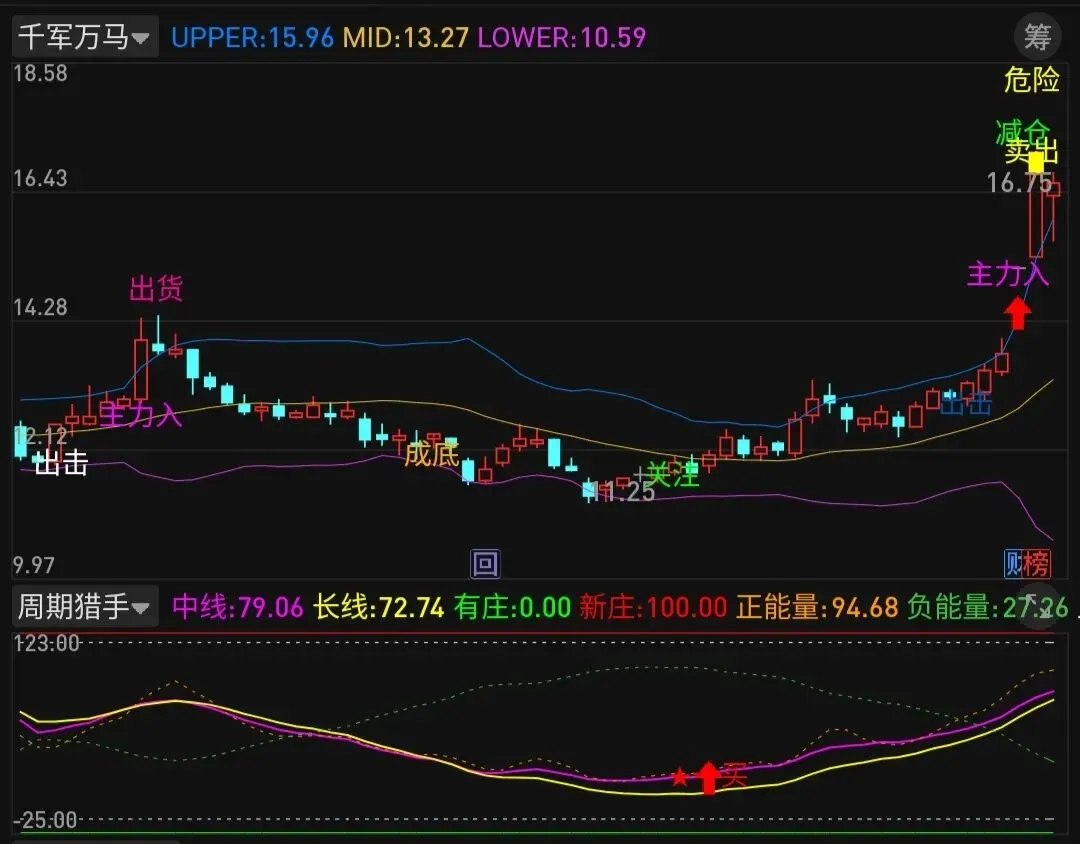Select 正能量:94.68 reading

pyautogui.click(x=817, y=607)
